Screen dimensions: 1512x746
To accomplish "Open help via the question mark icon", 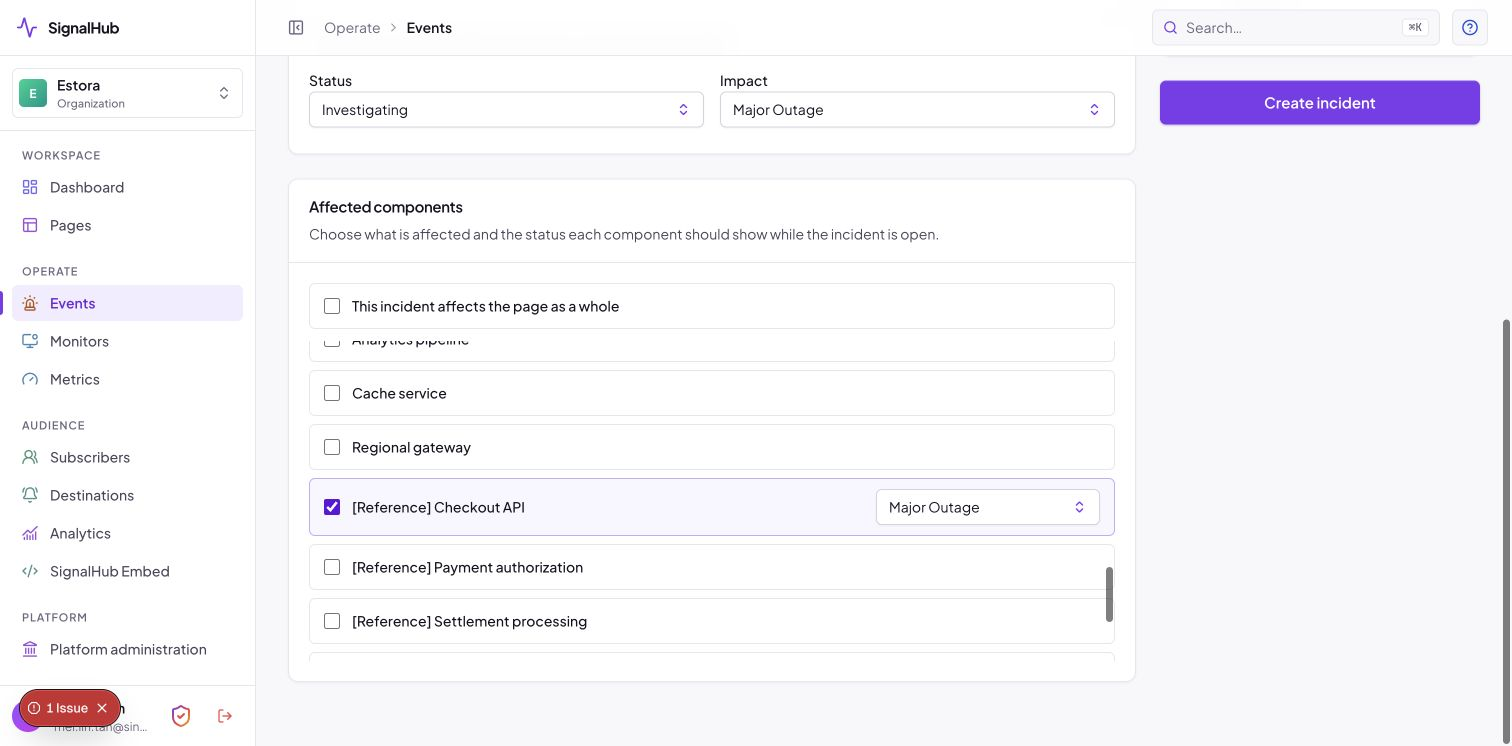I will click(1470, 28).
